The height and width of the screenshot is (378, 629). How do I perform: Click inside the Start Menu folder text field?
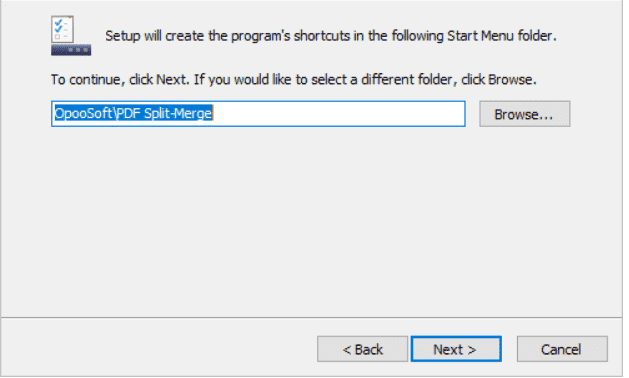point(260,114)
